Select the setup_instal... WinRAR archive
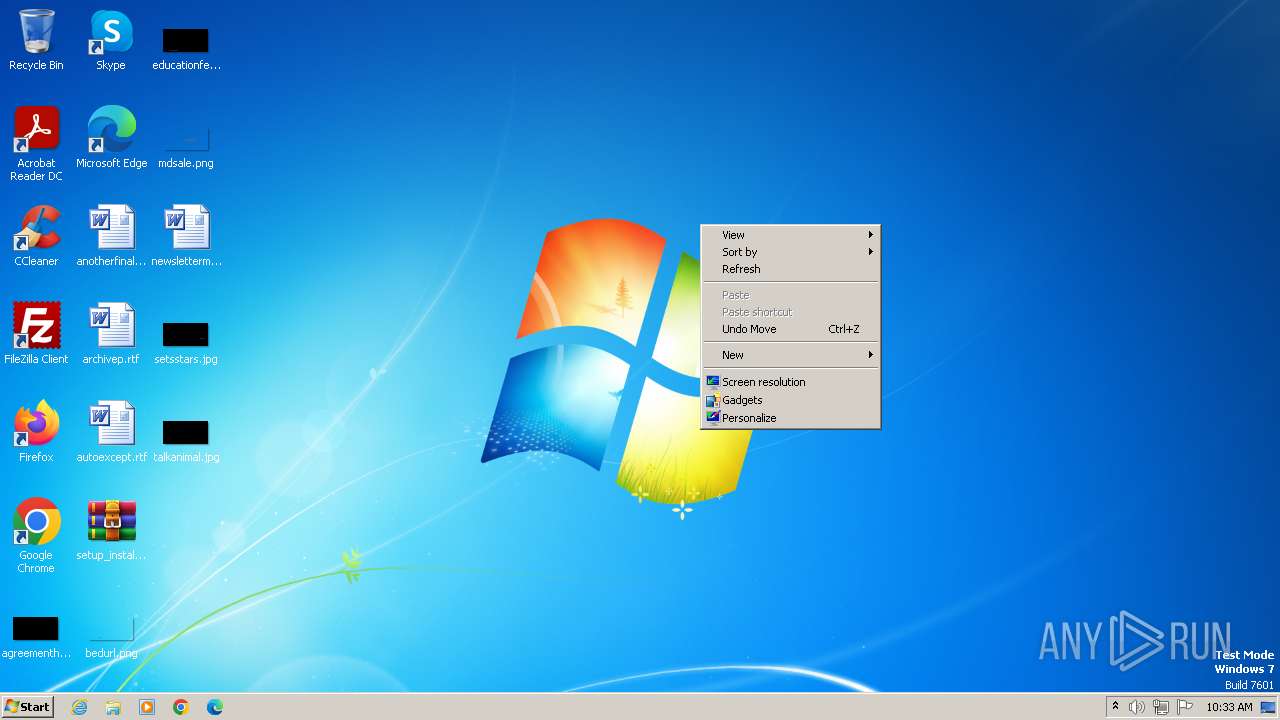The image size is (1280, 720). coord(111,530)
